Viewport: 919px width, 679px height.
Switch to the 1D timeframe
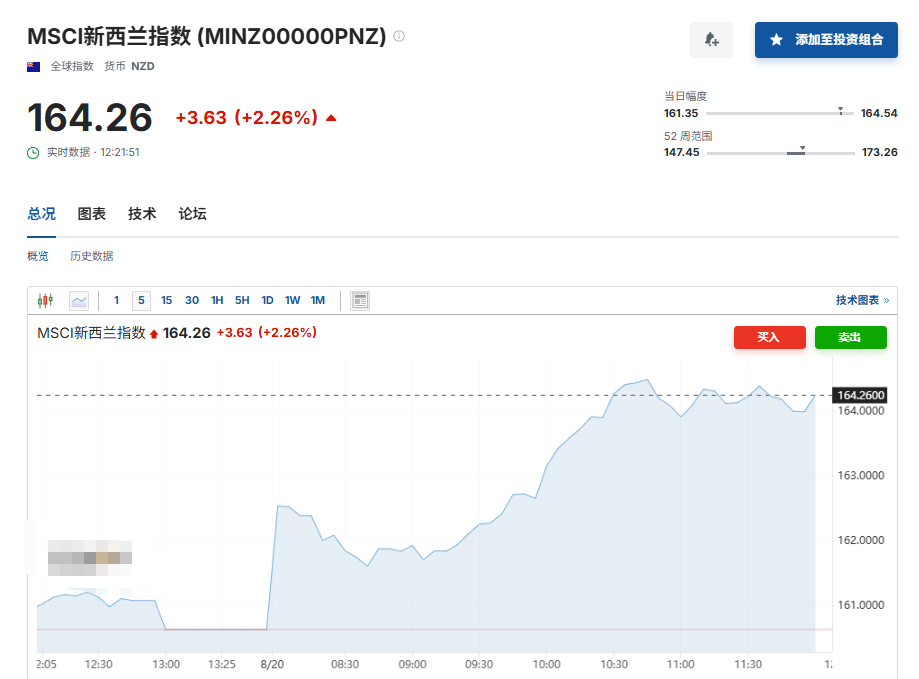pos(266,300)
